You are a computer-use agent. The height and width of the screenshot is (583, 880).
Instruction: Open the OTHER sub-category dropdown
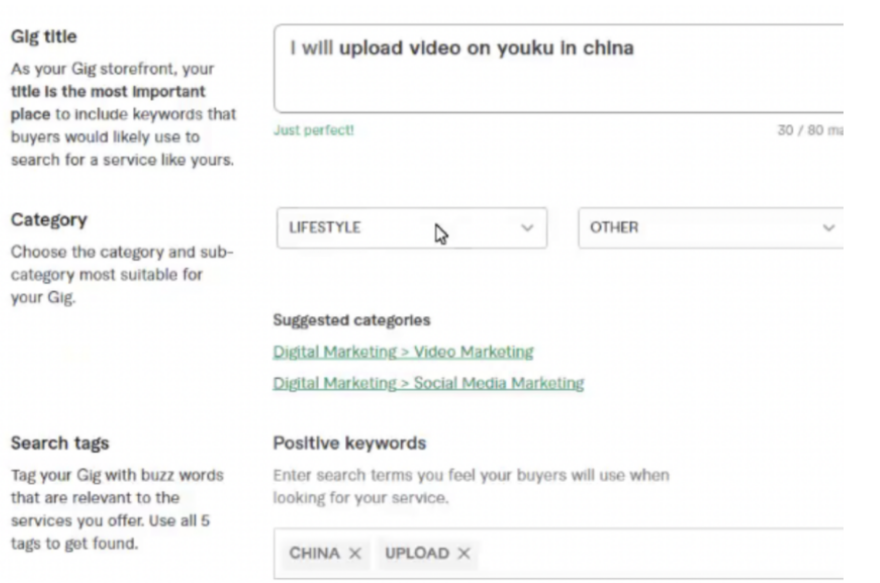click(x=711, y=228)
